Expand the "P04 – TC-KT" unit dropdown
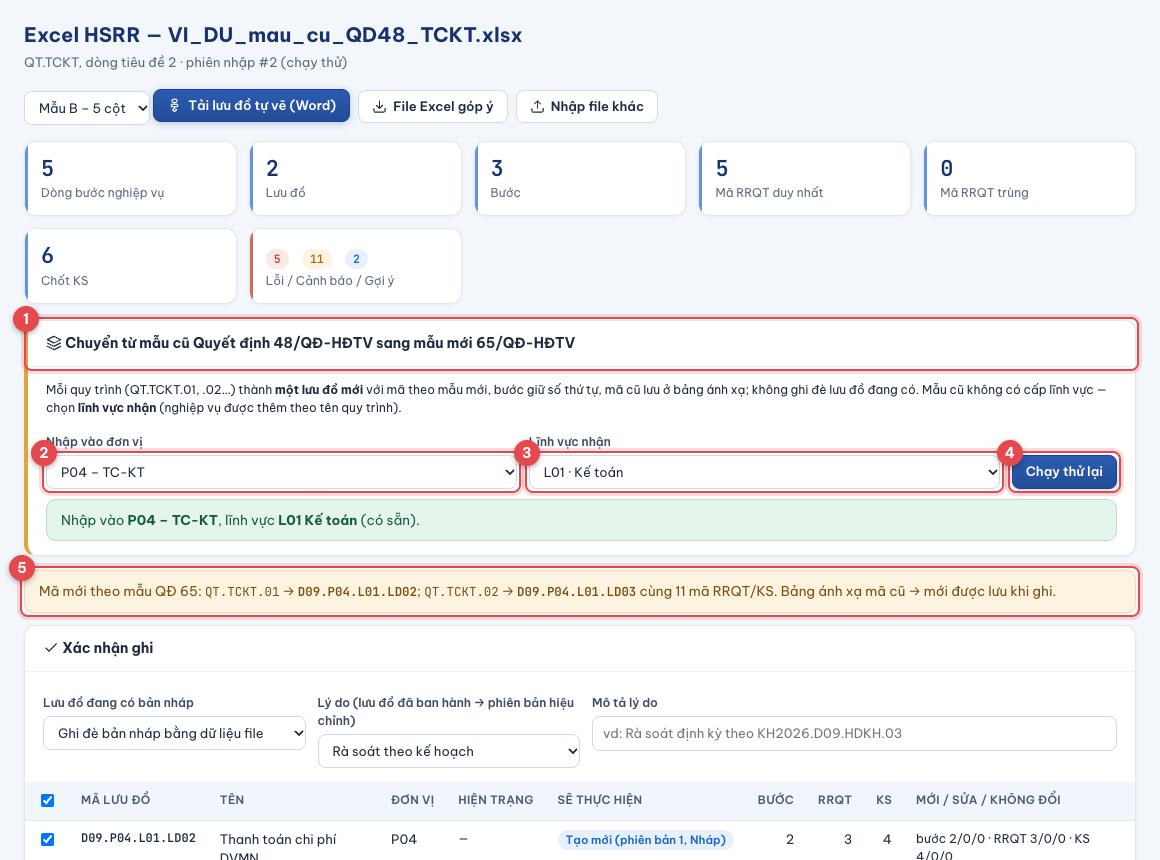 pos(281,472)
